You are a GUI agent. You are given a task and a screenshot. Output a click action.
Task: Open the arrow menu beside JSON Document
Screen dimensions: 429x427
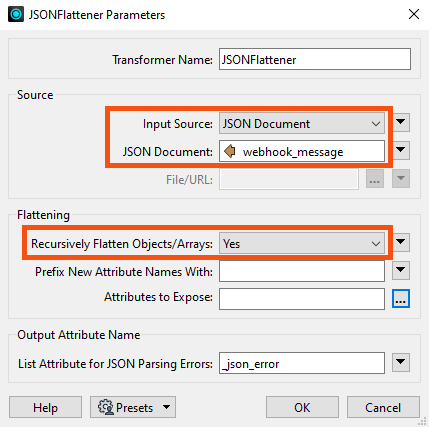pos(401,151)
